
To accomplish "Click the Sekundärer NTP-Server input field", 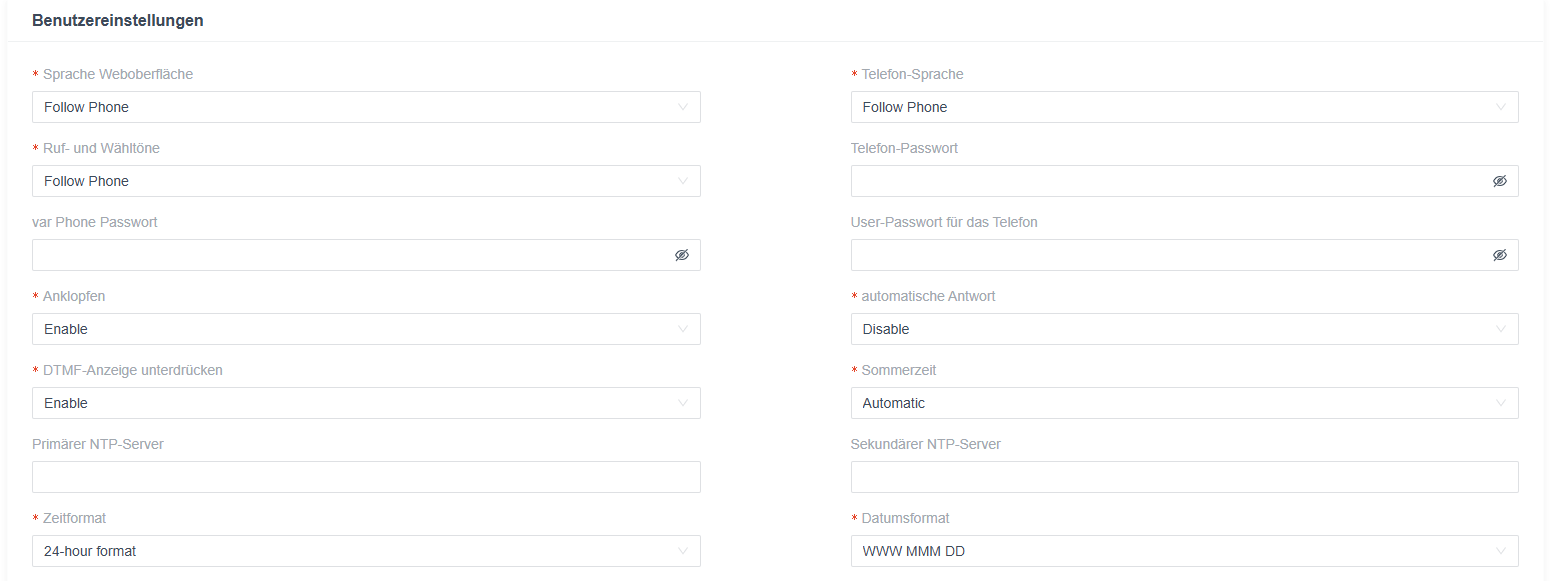I will pos(1184,477).
